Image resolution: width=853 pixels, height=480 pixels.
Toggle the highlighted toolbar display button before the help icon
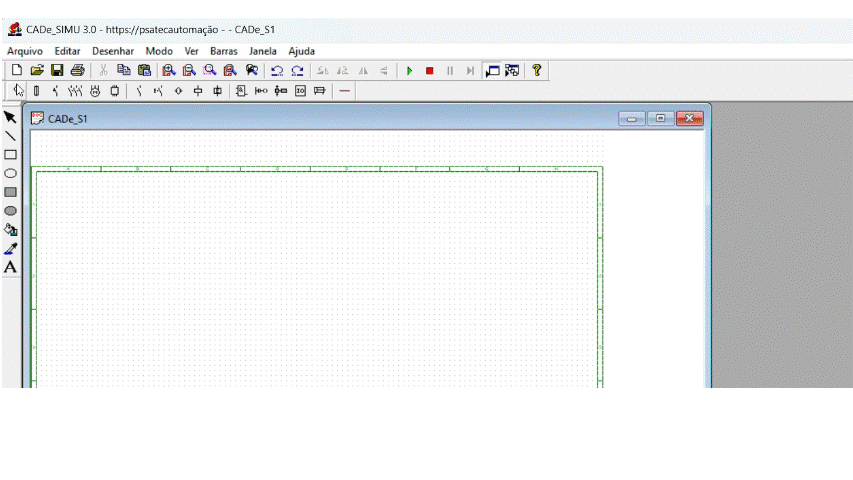pyautogui.click(x=492, y=71)
